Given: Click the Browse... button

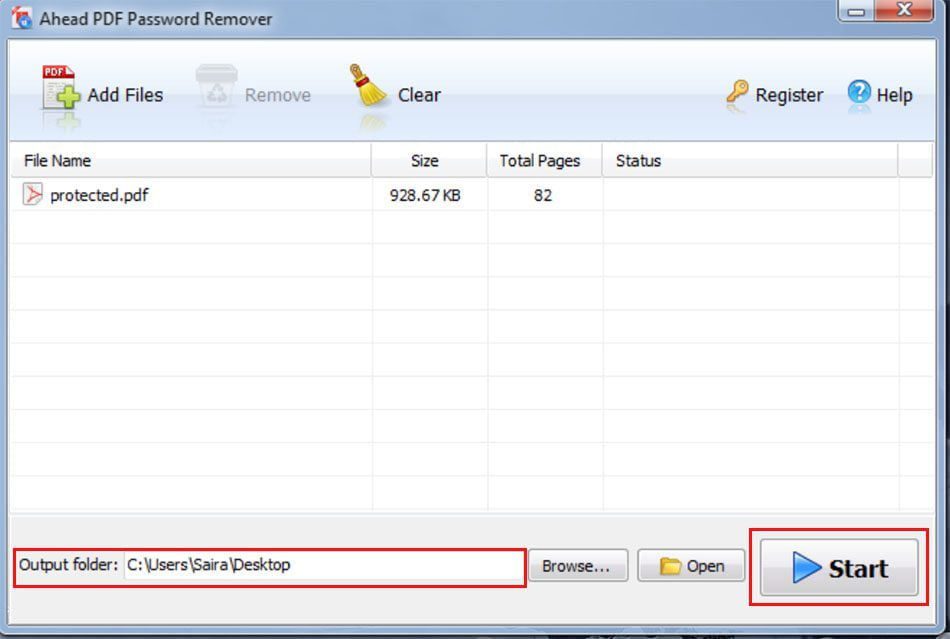Looking at the screenshot, I should pyautogui.click(x=578, y=566).
